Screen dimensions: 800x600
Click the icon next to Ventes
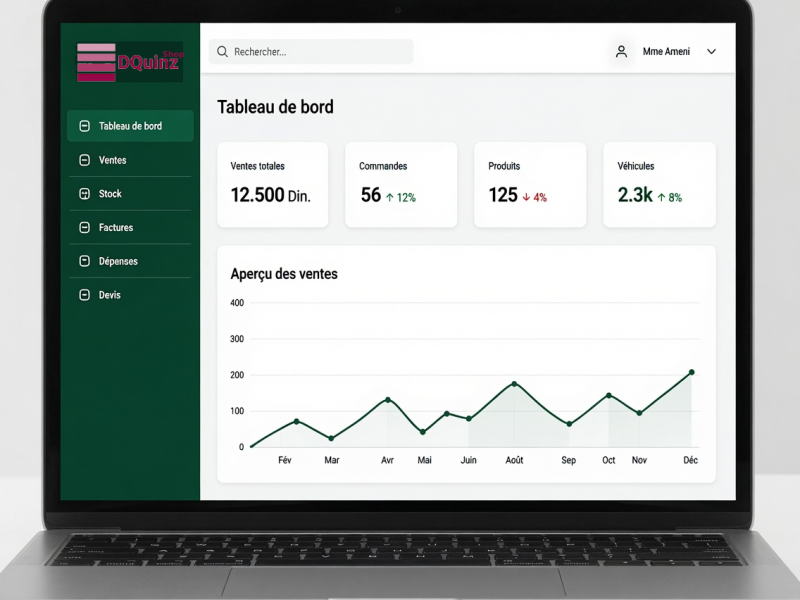click(x=85, y=160)
